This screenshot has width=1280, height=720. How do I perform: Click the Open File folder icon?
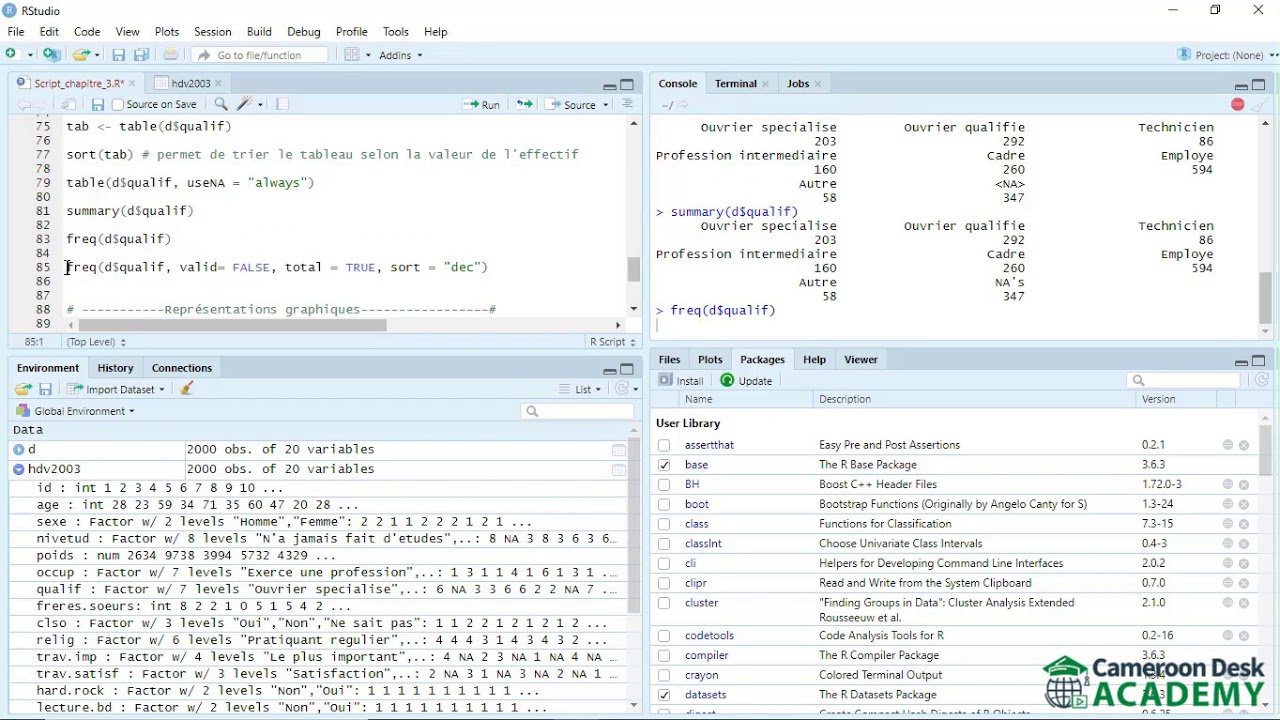click(x=81, y=55)
